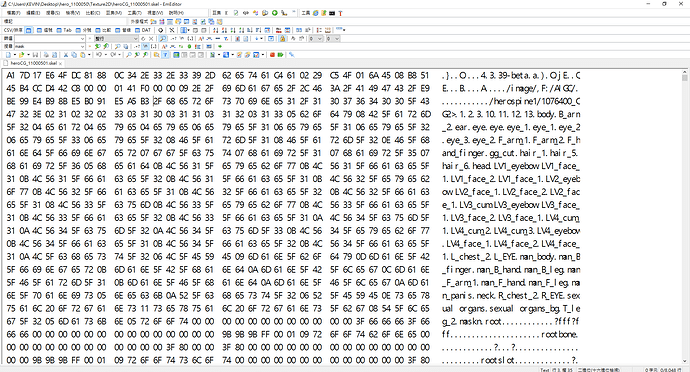Click first plugin icon after 外掛程式 label
Image resolution: width=690 pixels, height=372 pixels.
click(x=153, y=21)
